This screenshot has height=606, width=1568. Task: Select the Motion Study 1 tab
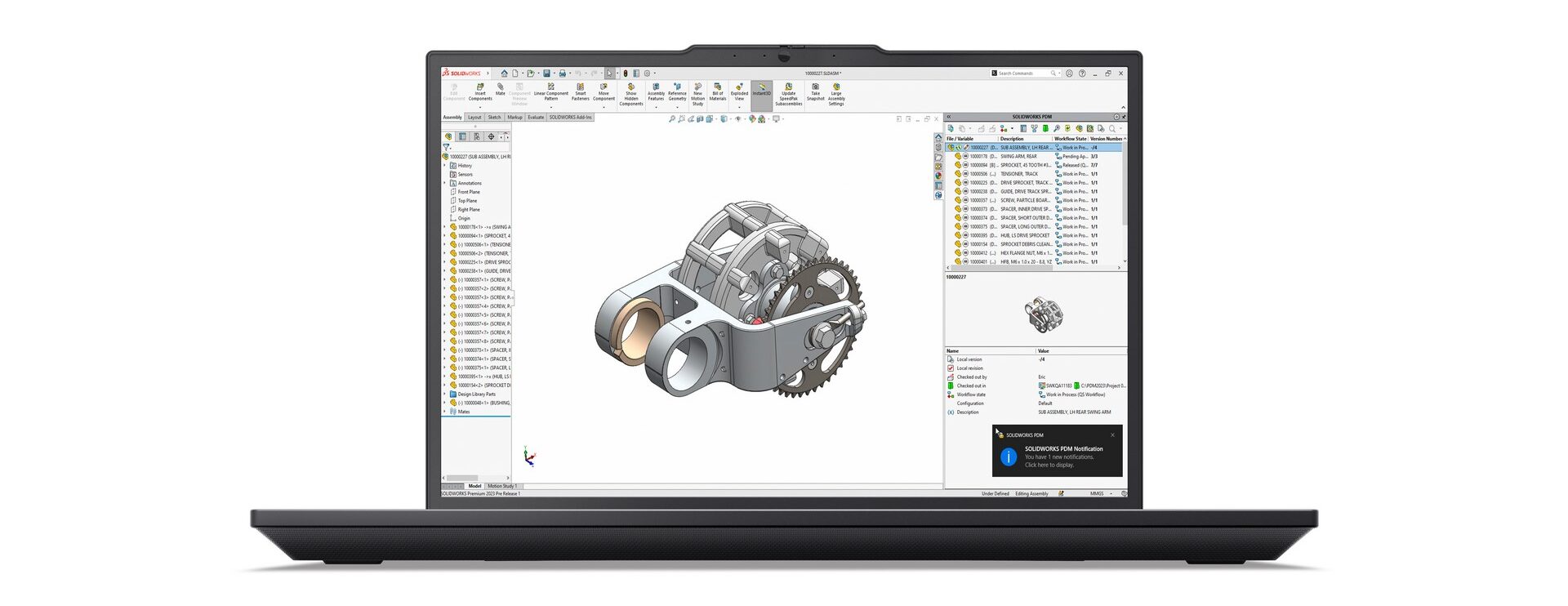tap(502, 486)
